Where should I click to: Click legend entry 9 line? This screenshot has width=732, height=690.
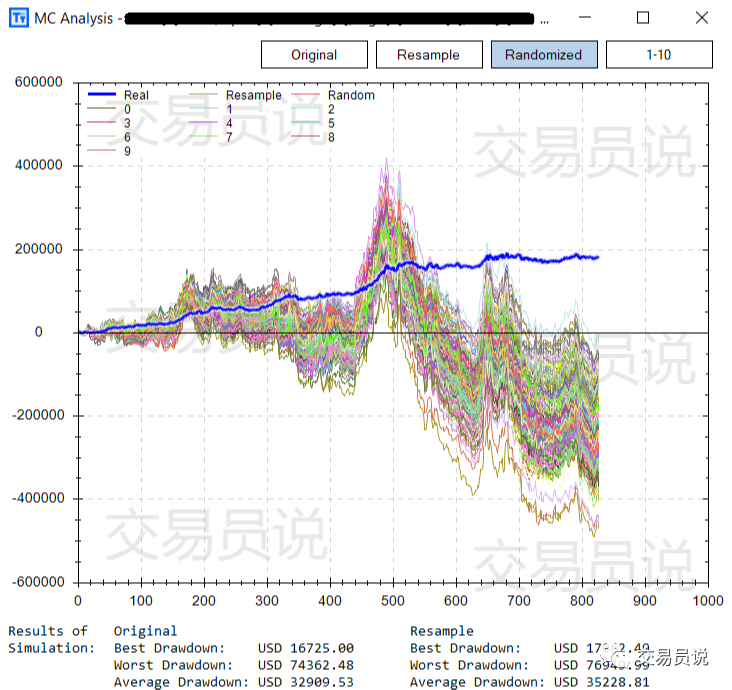click(102, 150)
